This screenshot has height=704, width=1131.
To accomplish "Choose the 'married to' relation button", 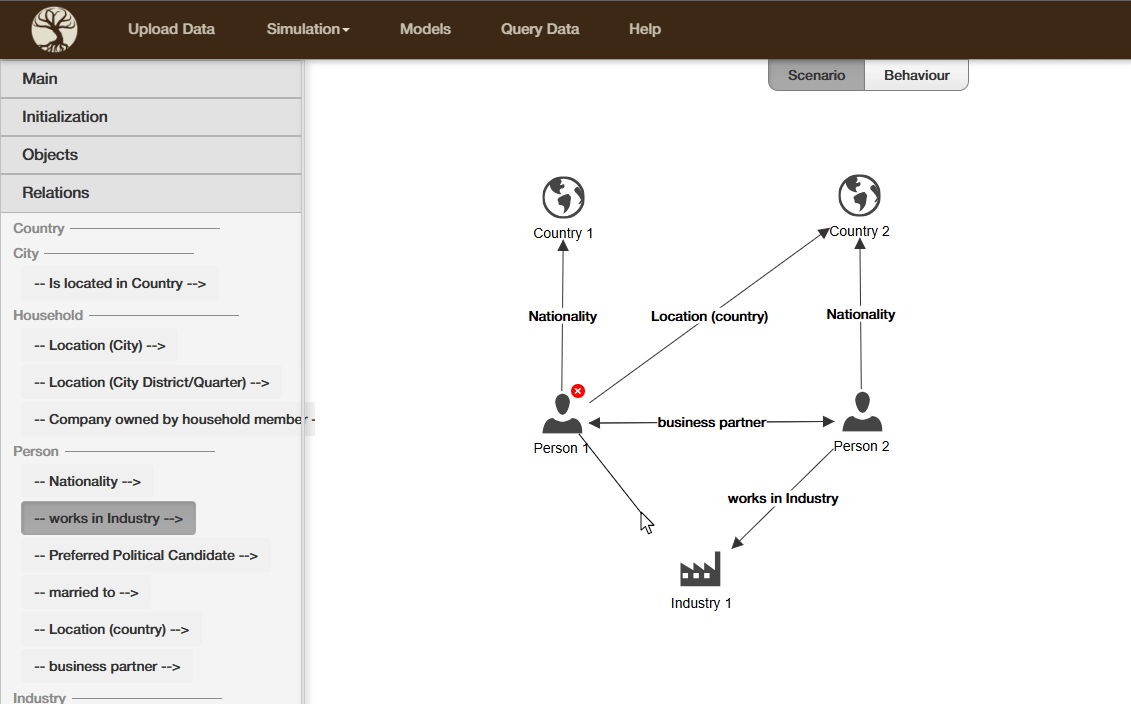I will click(x=86, y=592).
